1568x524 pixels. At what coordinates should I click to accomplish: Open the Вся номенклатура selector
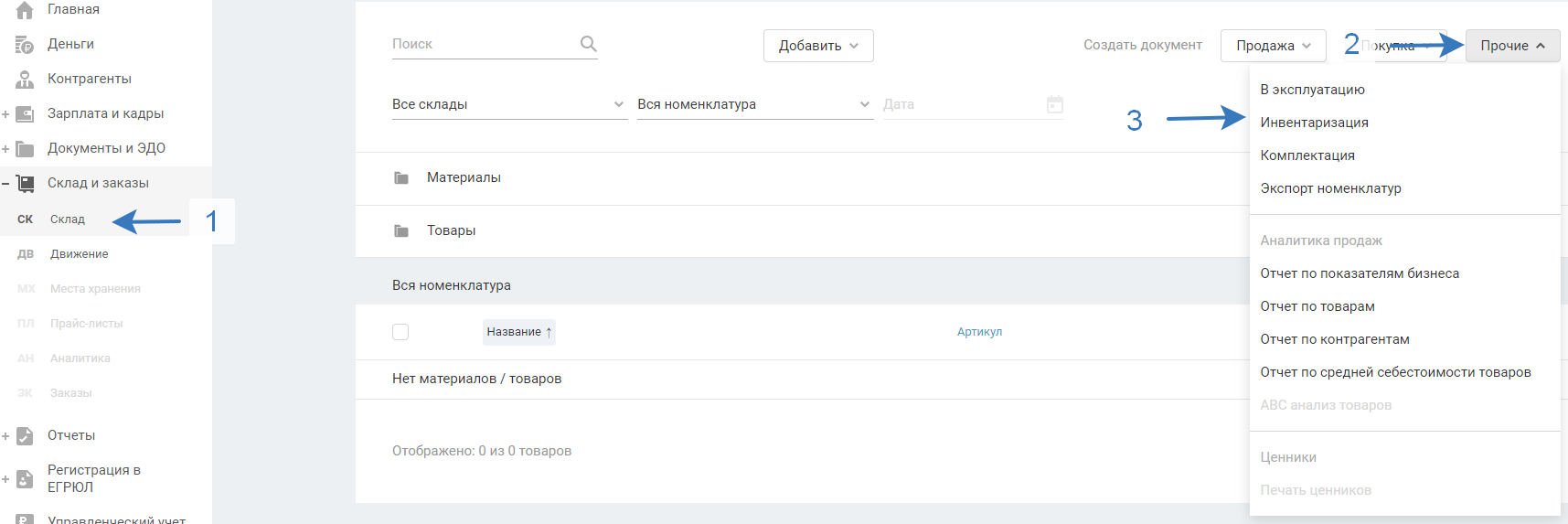755,104
